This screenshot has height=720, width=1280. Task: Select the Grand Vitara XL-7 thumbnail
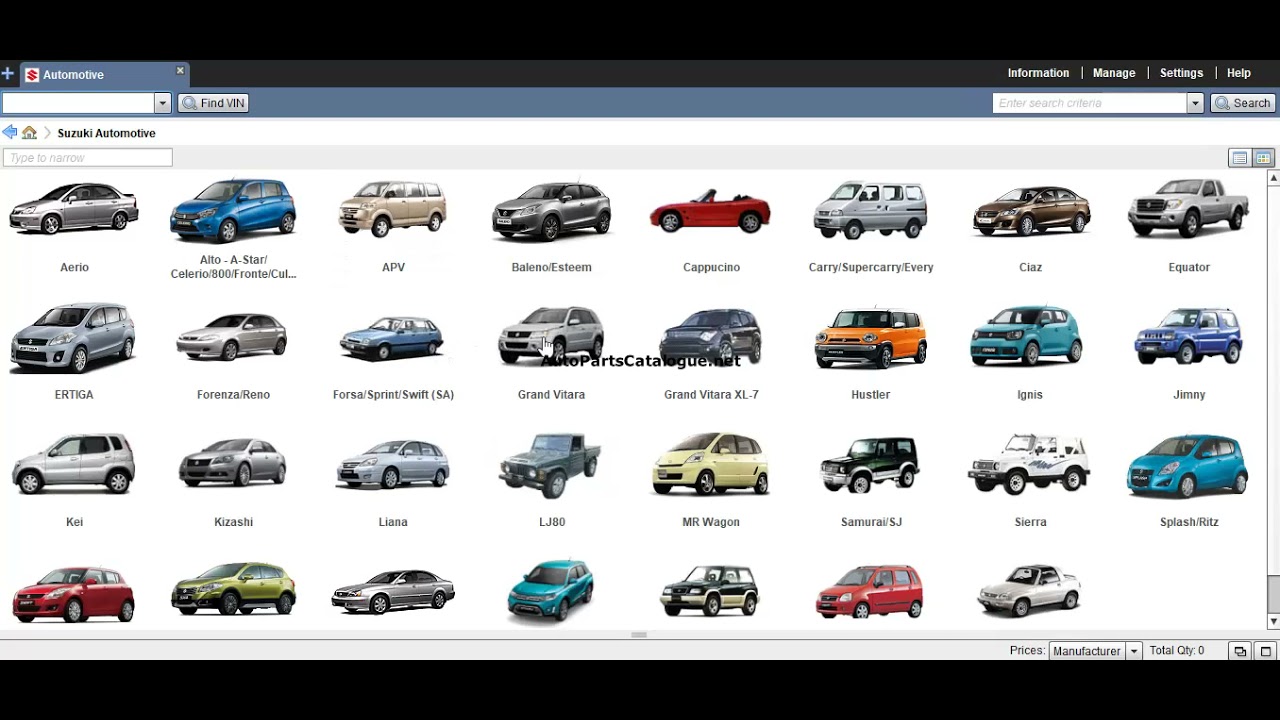(x=711, y=336)
